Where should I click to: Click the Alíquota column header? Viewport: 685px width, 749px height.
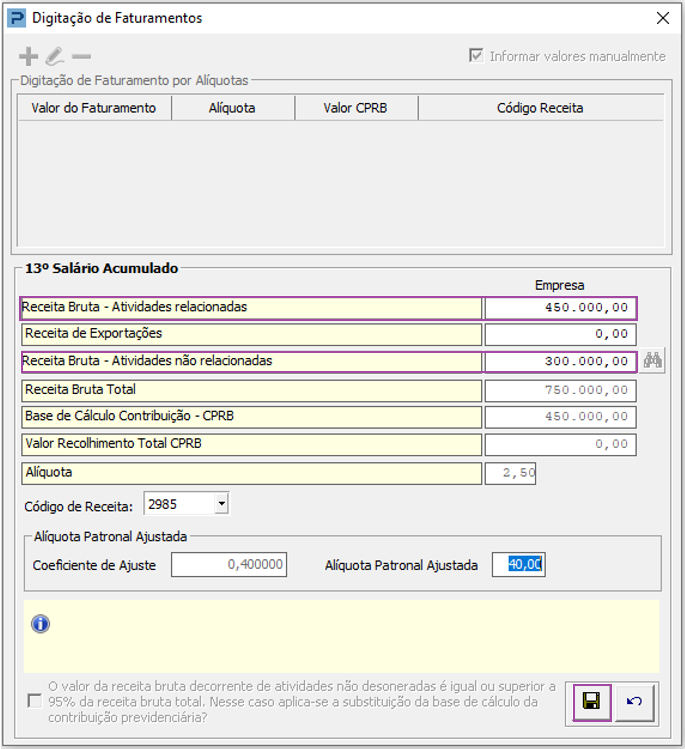[x=233, y=108]
